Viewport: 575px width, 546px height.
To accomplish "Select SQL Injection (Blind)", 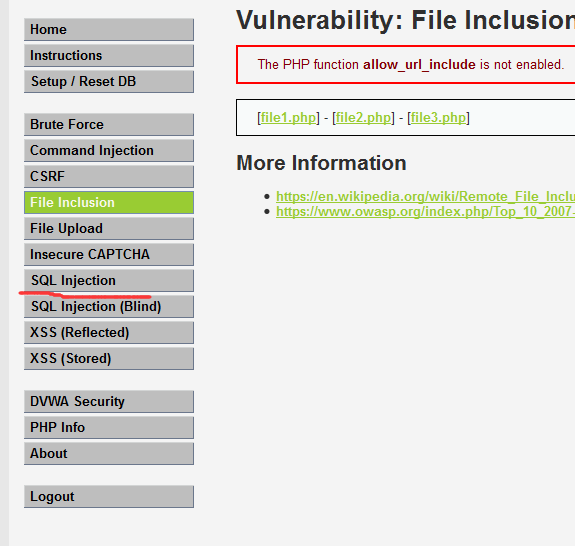I will [109, 307].
